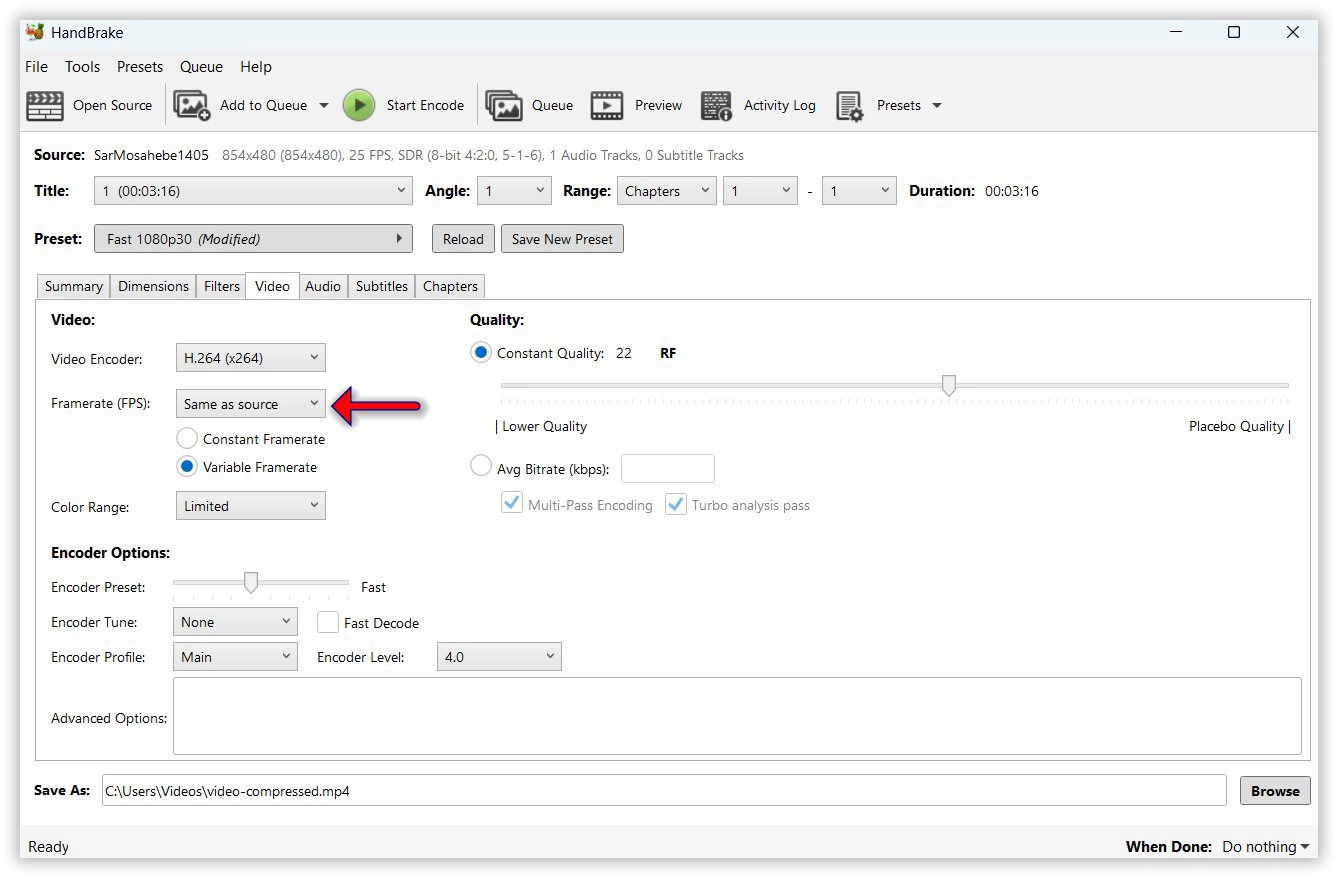This screenshot has width=1338, height=878.
Task: Click the Activity Log label
Action: (x=780, y=105)
